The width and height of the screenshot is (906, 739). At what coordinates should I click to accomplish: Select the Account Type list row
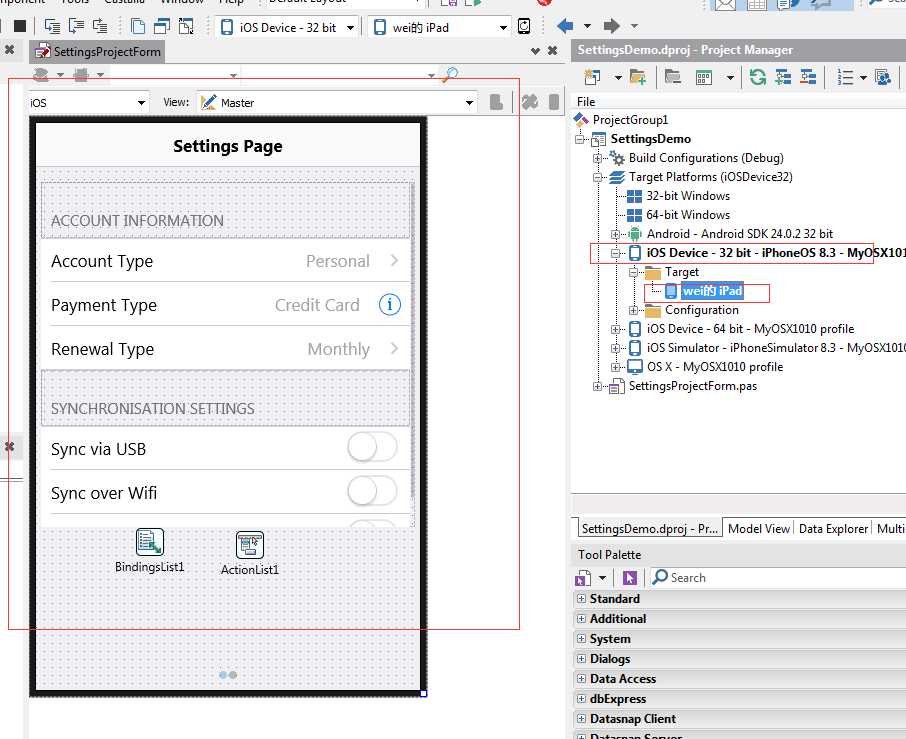point(226,261)
